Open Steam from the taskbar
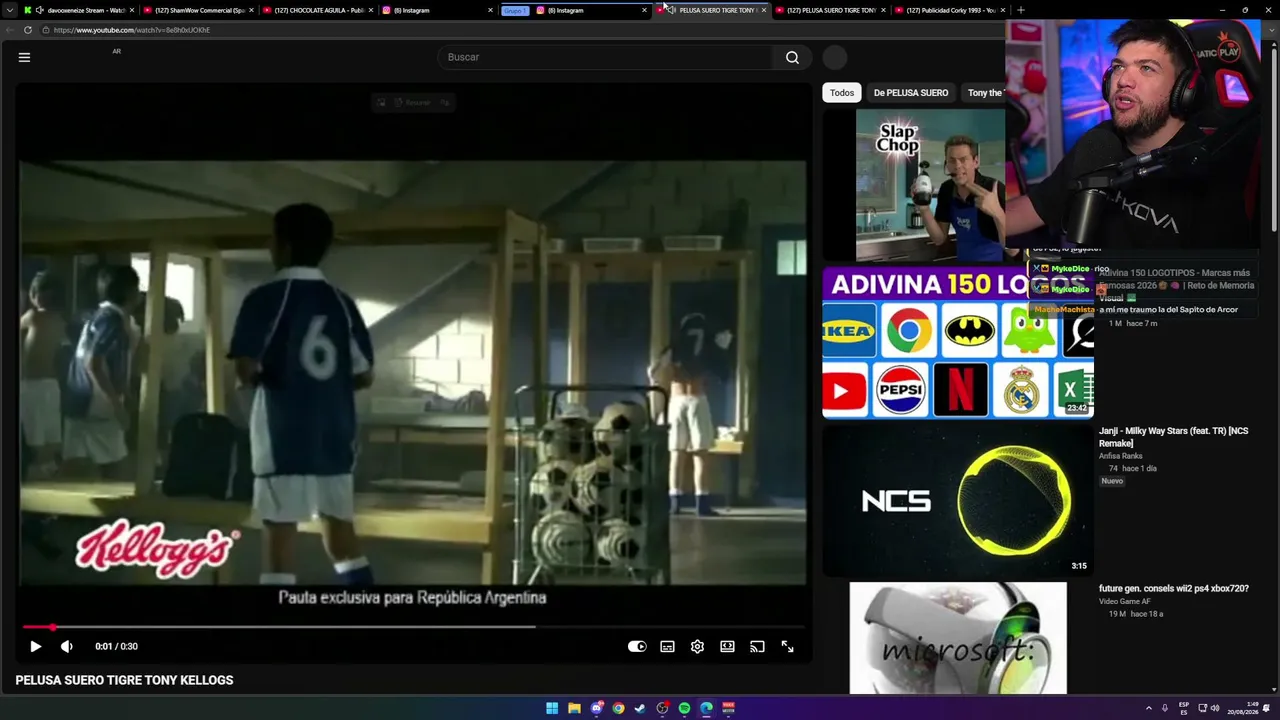 (640, 708)
